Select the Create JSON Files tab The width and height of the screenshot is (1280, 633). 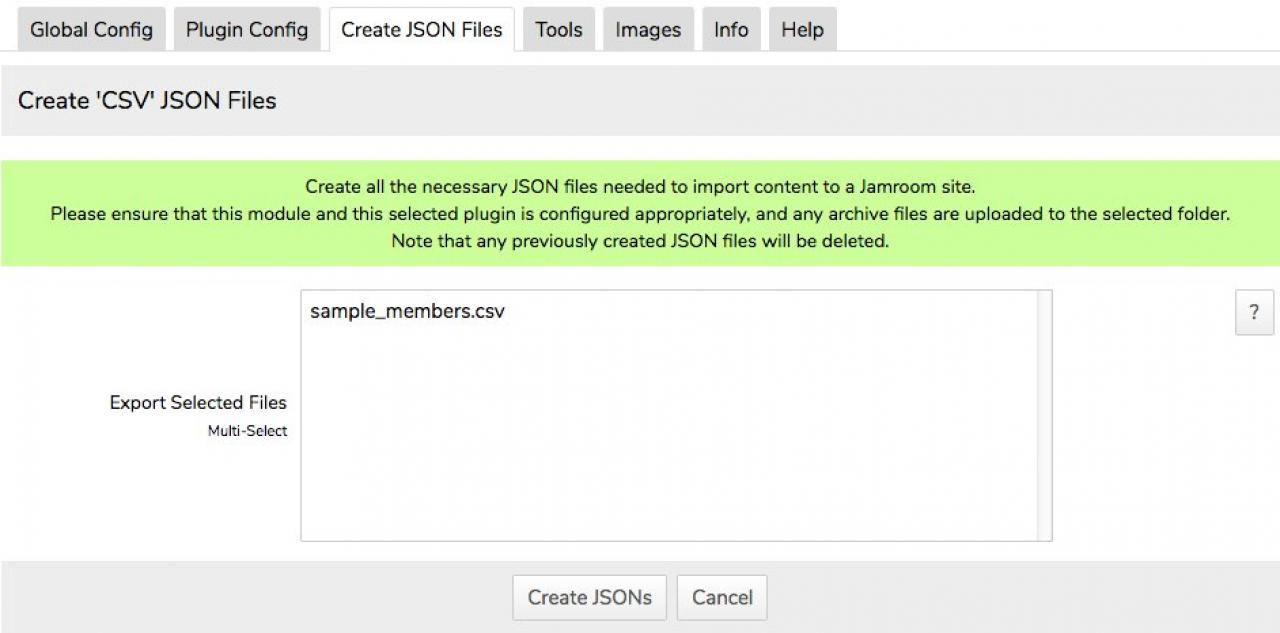click(421, 30)
